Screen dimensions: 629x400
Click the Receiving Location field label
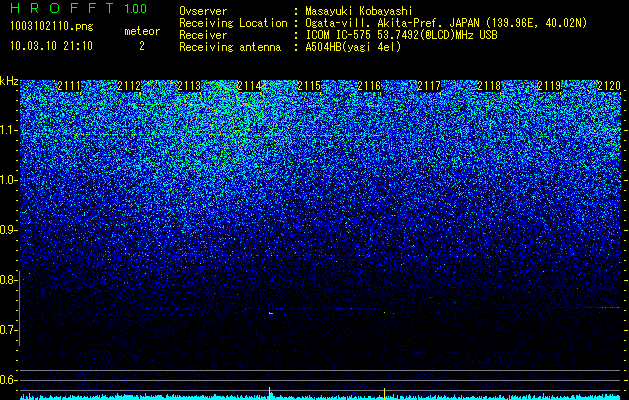(x=233, y=23)
